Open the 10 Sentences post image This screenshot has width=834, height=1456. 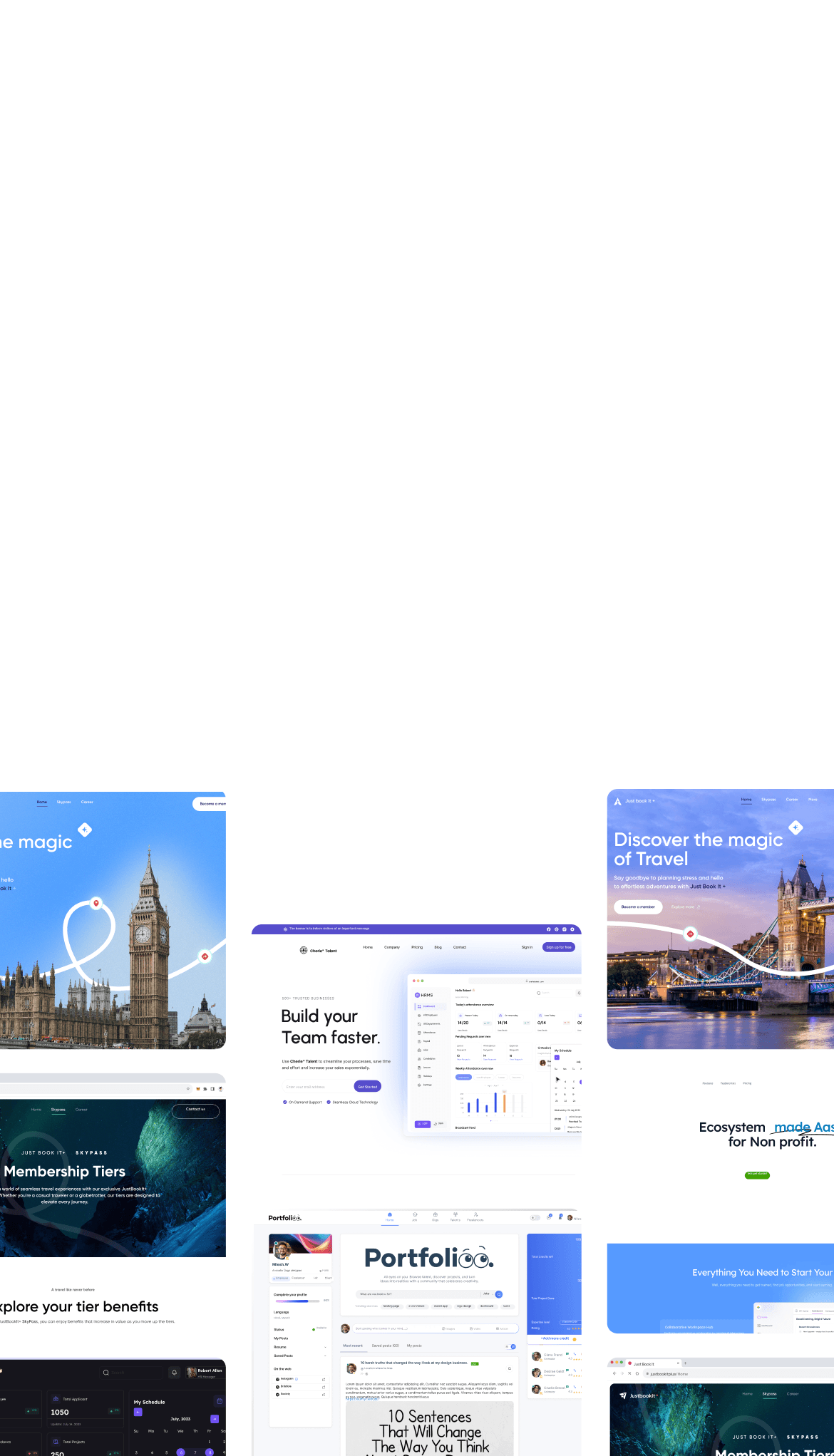430,1429
